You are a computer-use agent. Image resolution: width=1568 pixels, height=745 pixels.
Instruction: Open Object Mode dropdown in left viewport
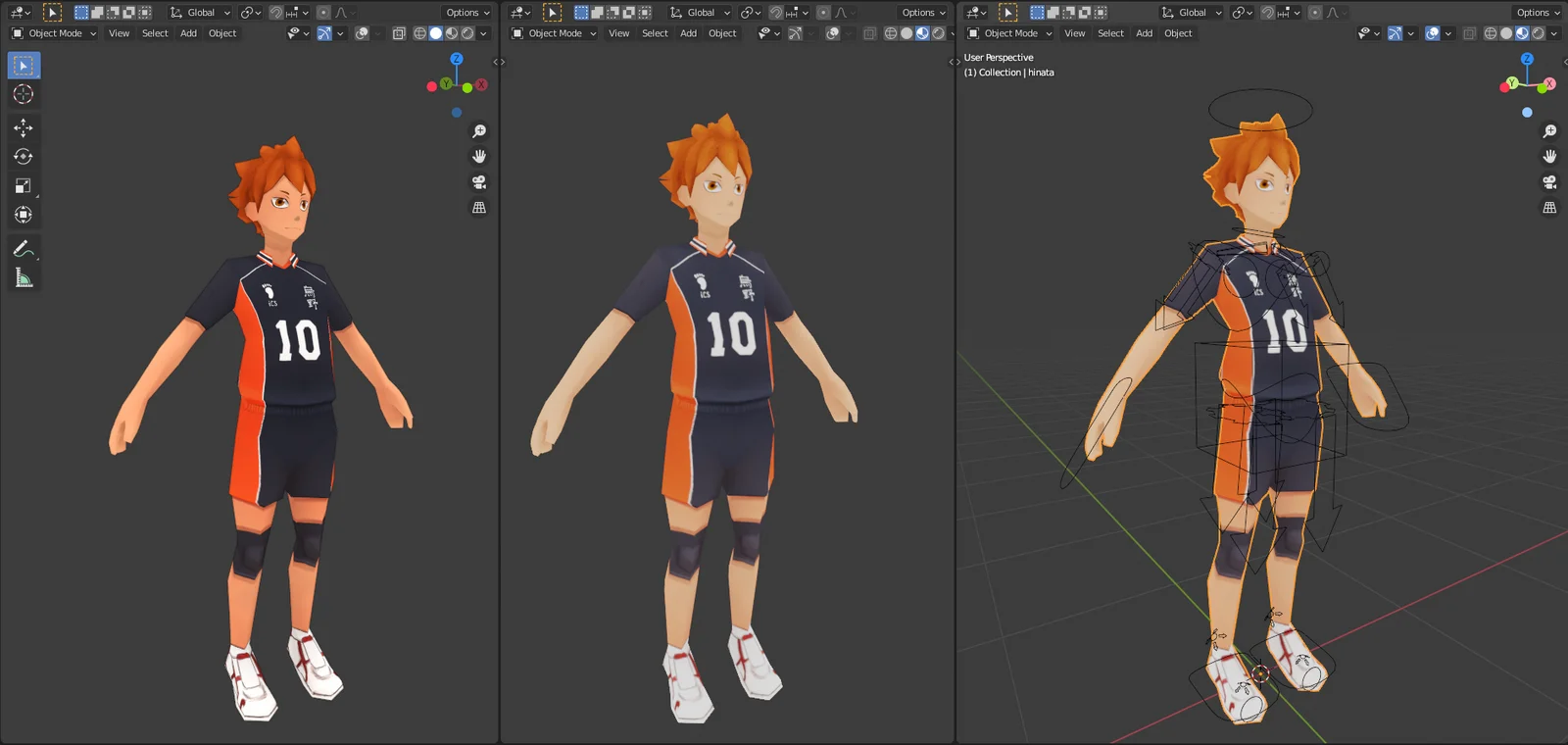[54, 33]
